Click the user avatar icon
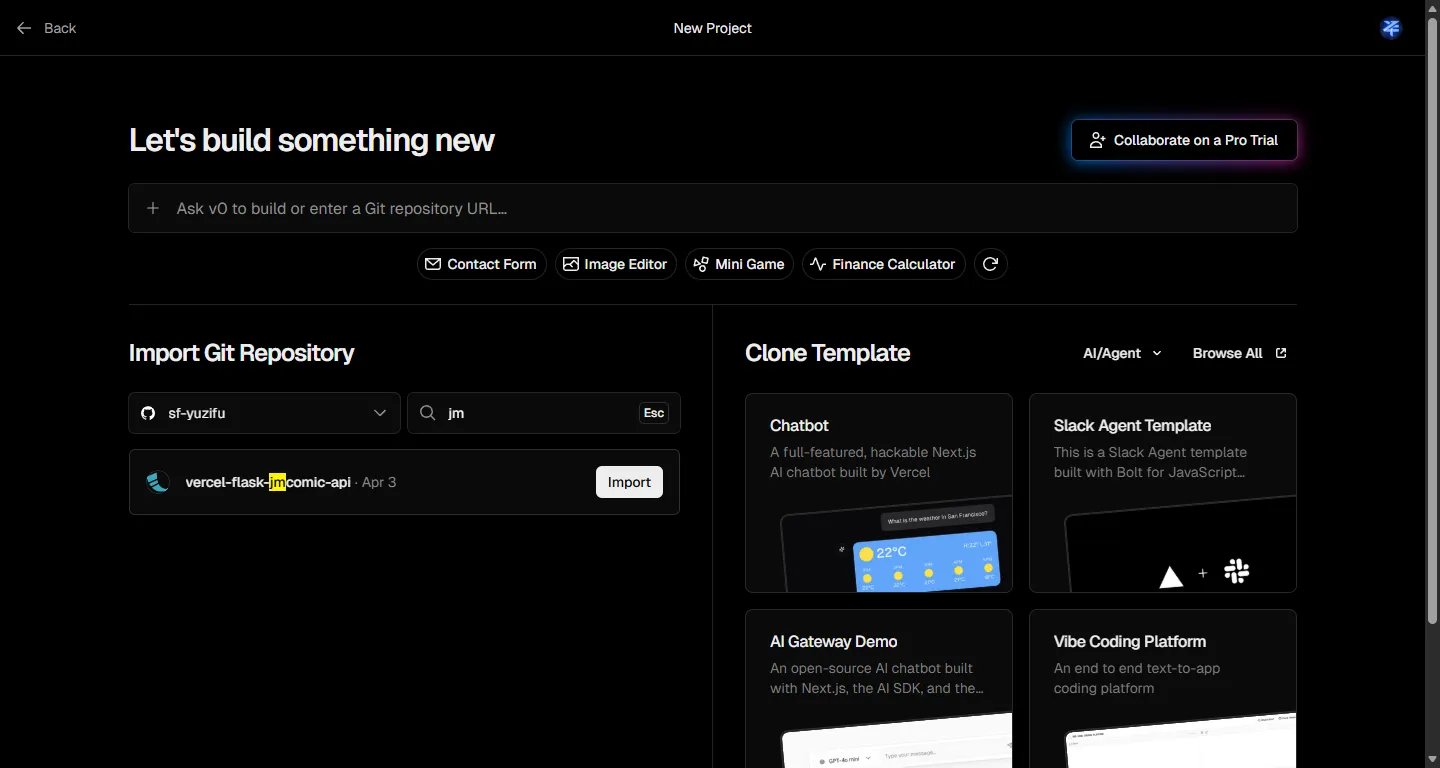1440x768 pixels. click(1390, 28)
